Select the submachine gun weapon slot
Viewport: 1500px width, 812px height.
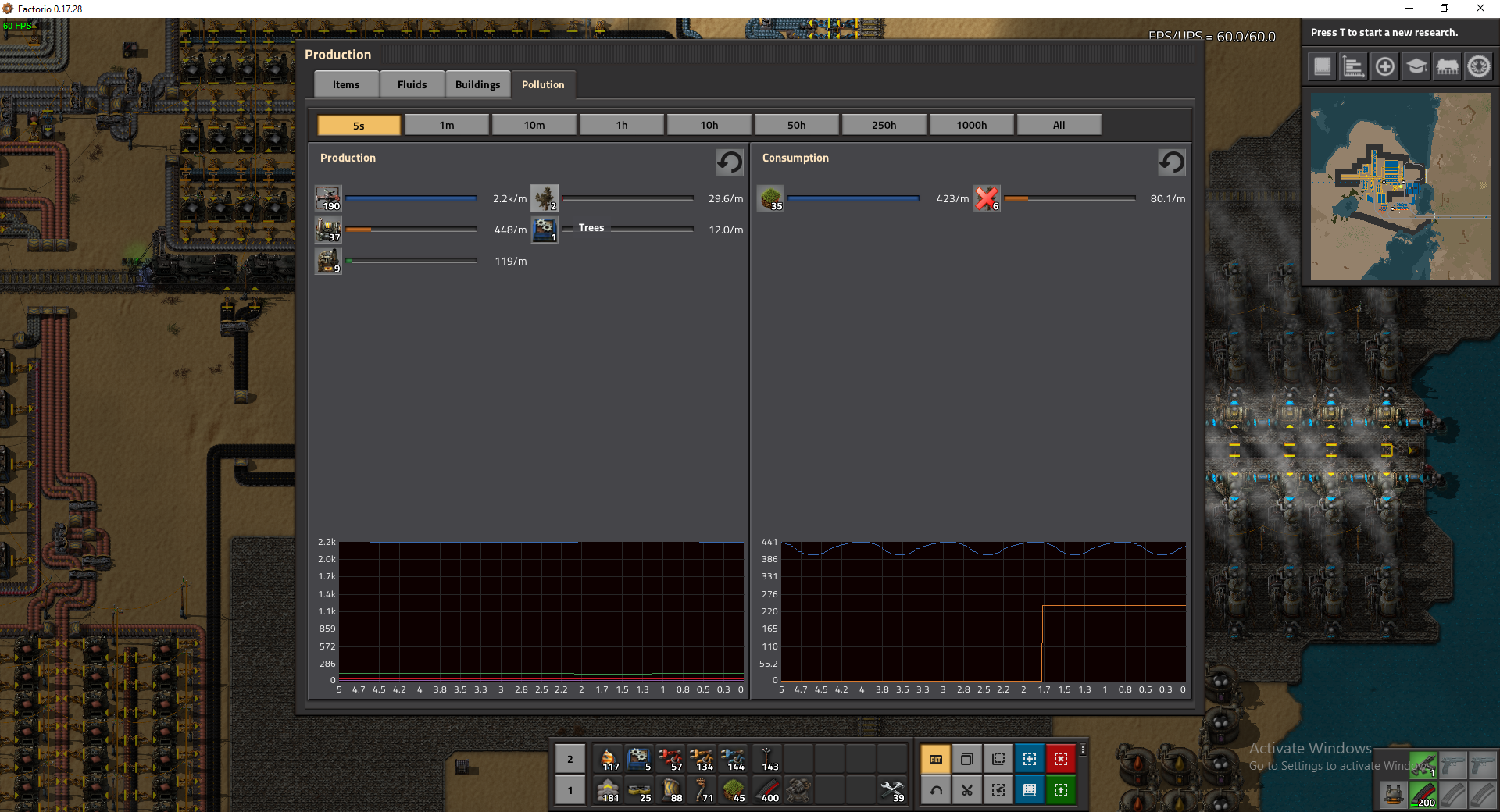pyautogui.click(x=1423, y=765)
